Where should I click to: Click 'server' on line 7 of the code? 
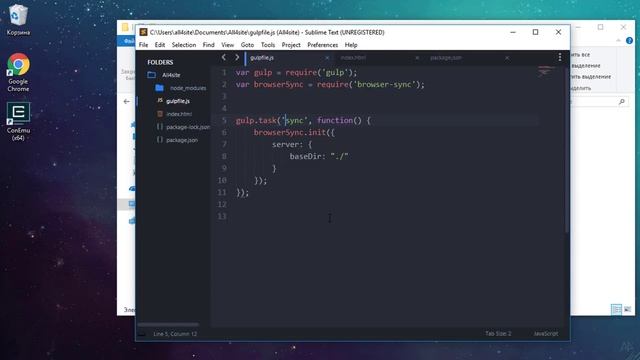[x=285, y=144]
